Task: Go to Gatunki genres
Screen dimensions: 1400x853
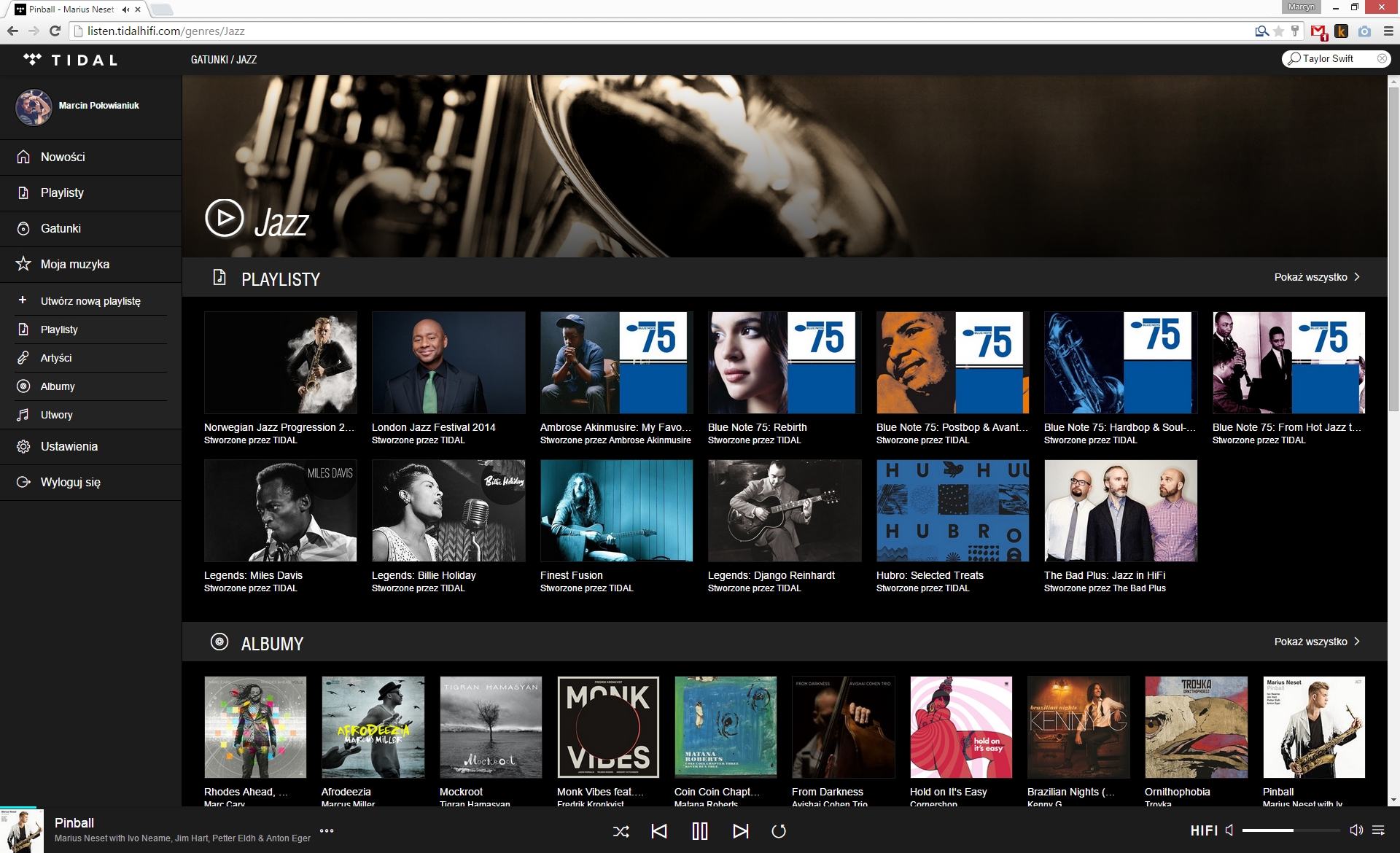Action: (x=90, y=229)
